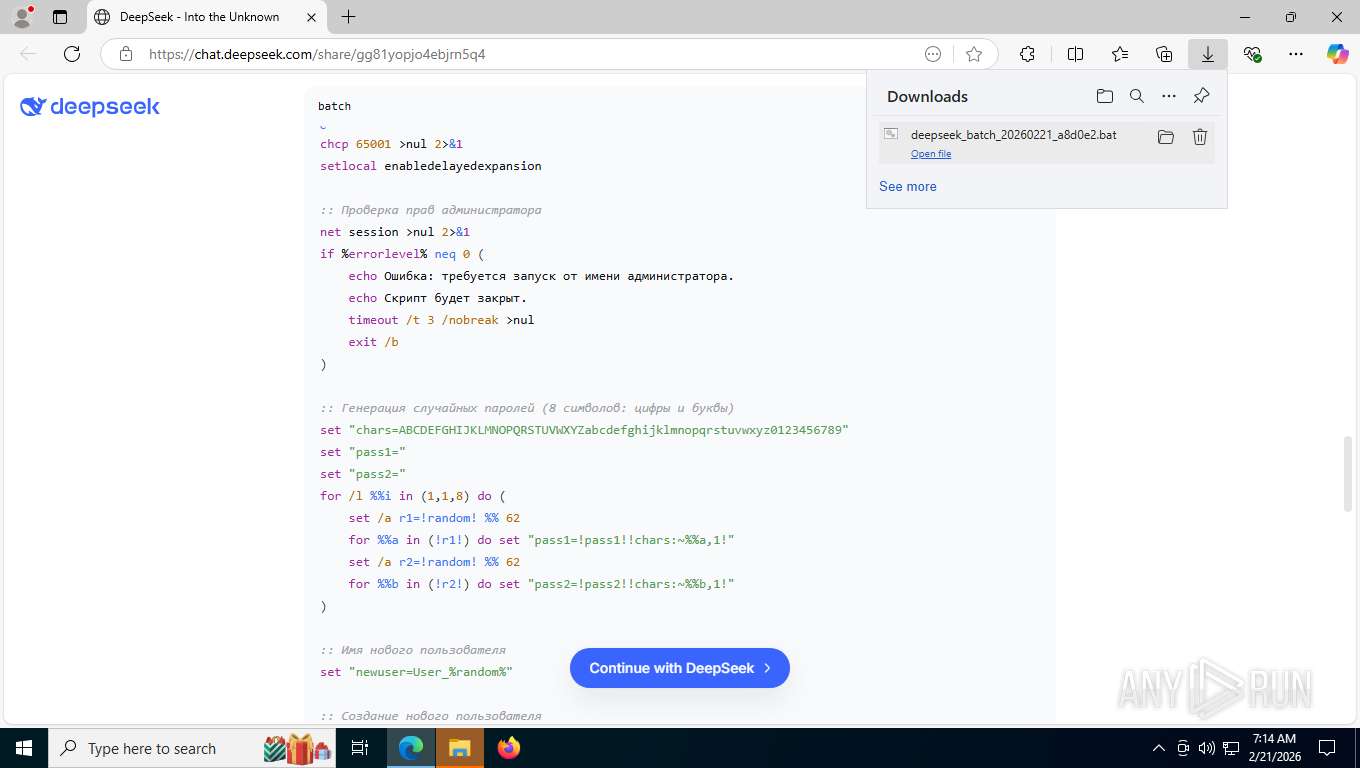Click the line setlocal enabledelayedexpansion
This screenshot has width=1360, height=768.
pos(431,166)
